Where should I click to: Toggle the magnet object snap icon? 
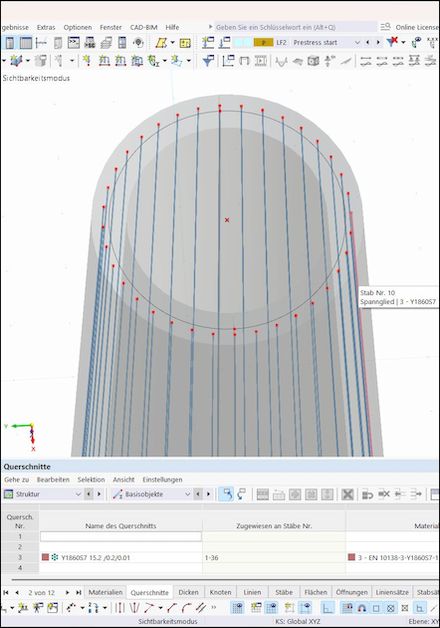pyautogui.click(x=361, y=608)
